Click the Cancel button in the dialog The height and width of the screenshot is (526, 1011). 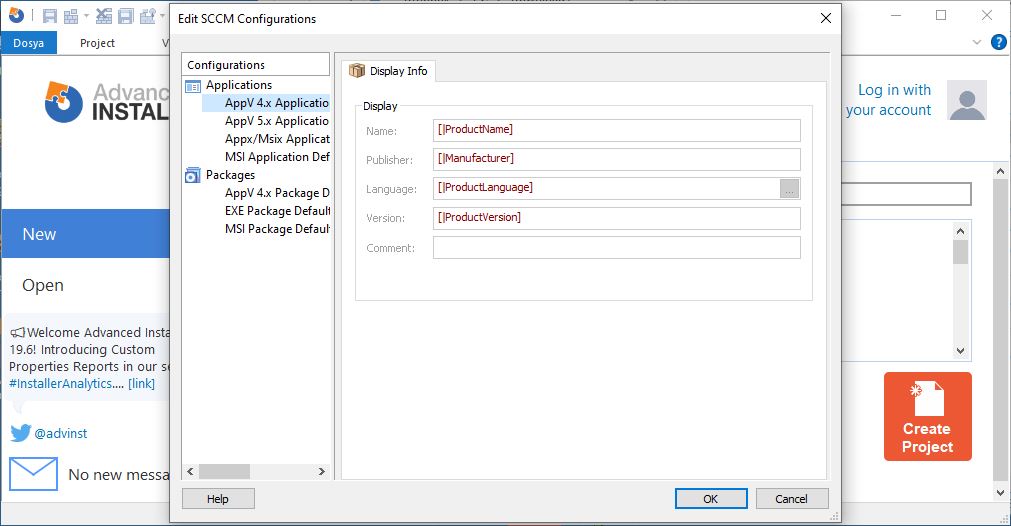click(x=791, y=498)
